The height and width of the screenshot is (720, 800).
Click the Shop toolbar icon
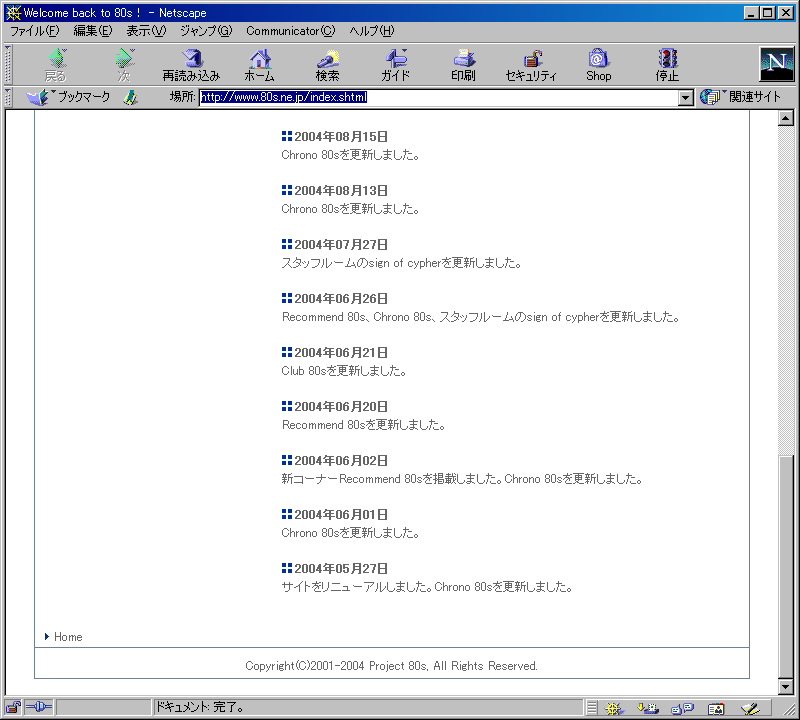(x=598, y=65)
